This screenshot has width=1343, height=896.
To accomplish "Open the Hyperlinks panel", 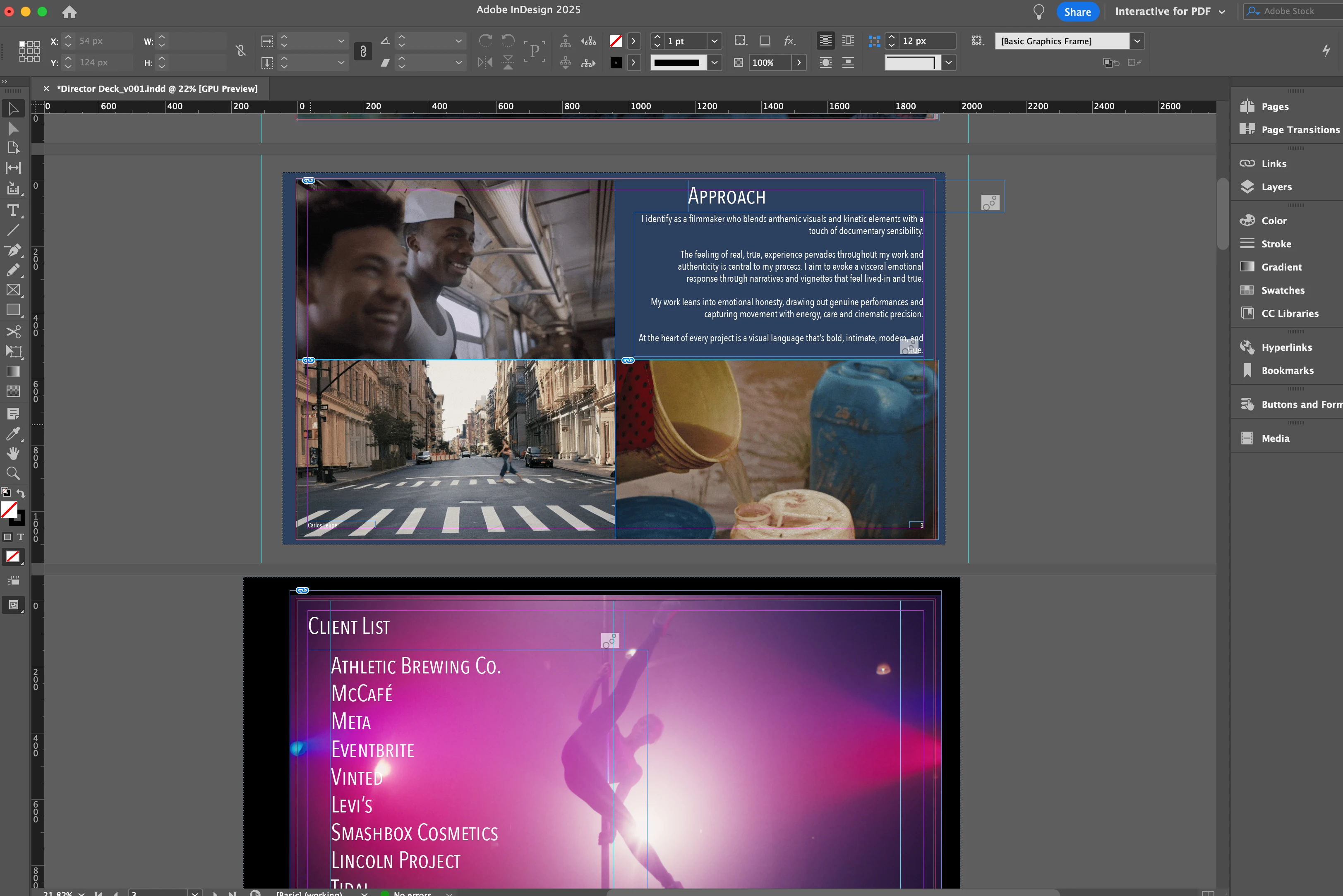I will 1286,347.
